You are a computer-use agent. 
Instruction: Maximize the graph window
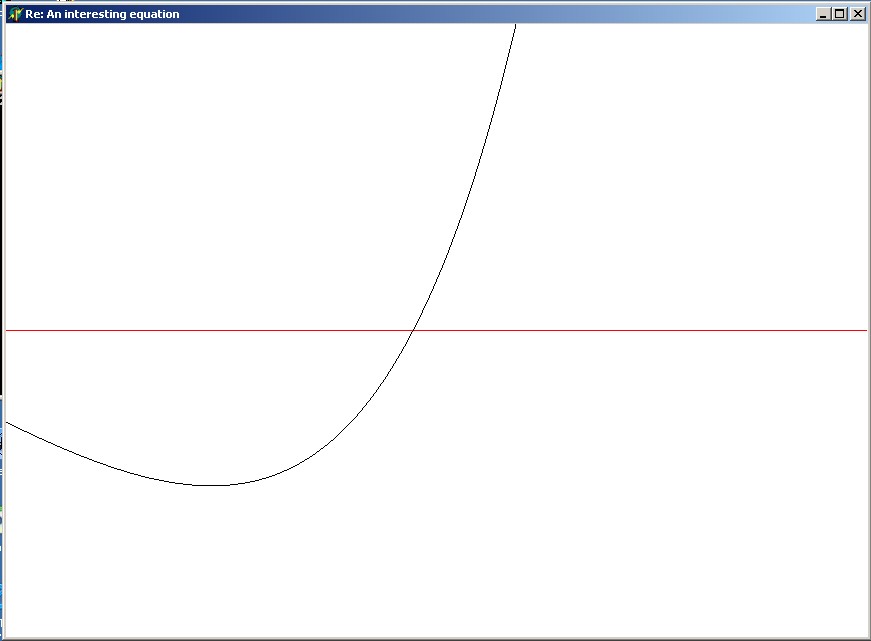(x=840, y=14)
